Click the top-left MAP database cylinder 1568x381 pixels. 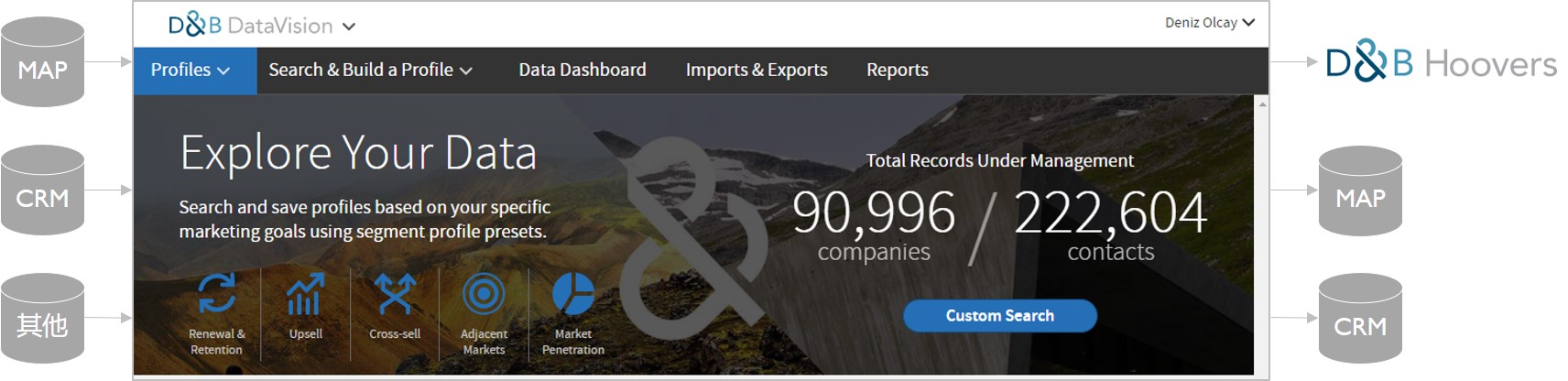pos(43,62)
